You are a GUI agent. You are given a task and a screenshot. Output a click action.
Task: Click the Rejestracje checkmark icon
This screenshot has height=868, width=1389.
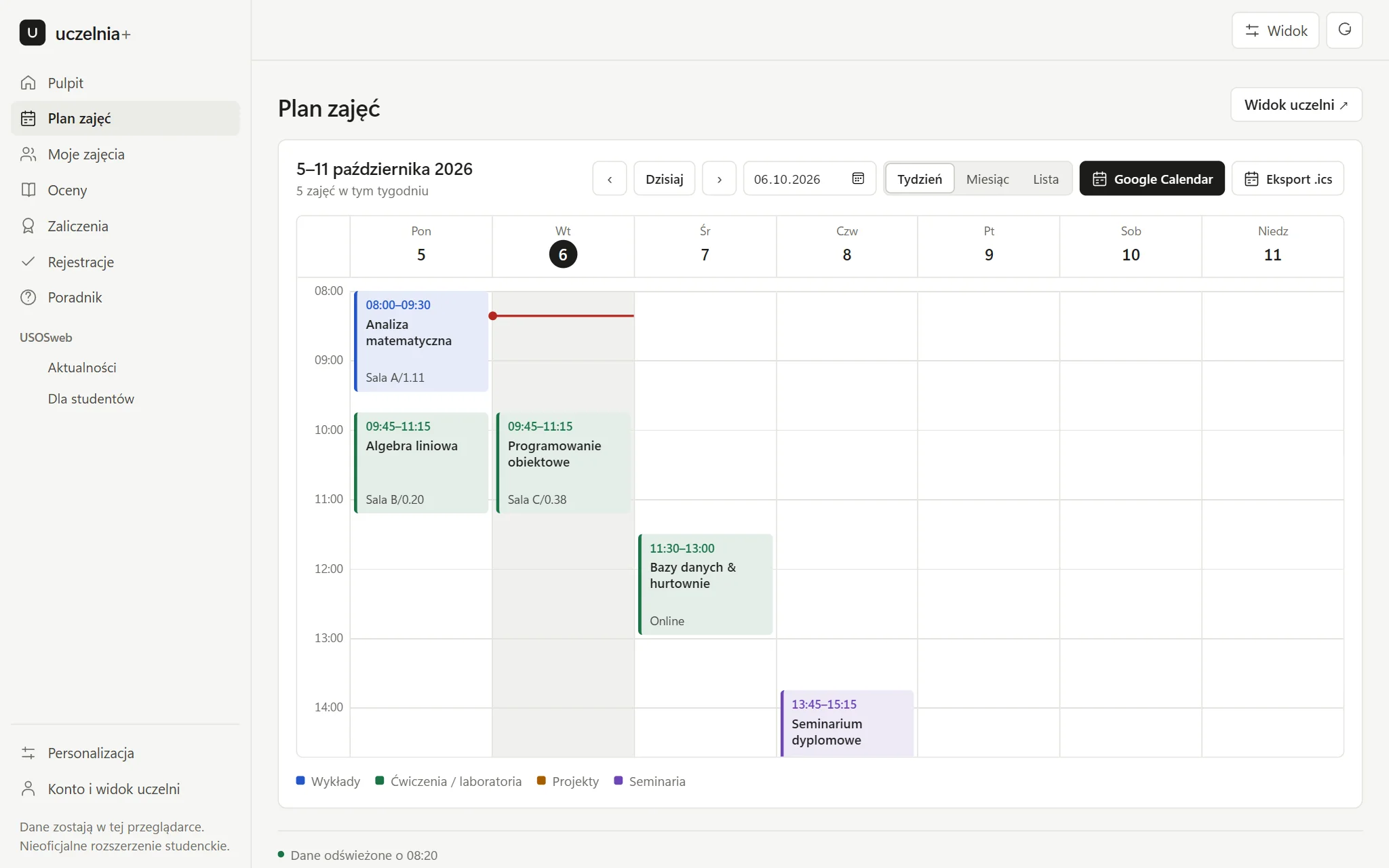pos(28,262)
